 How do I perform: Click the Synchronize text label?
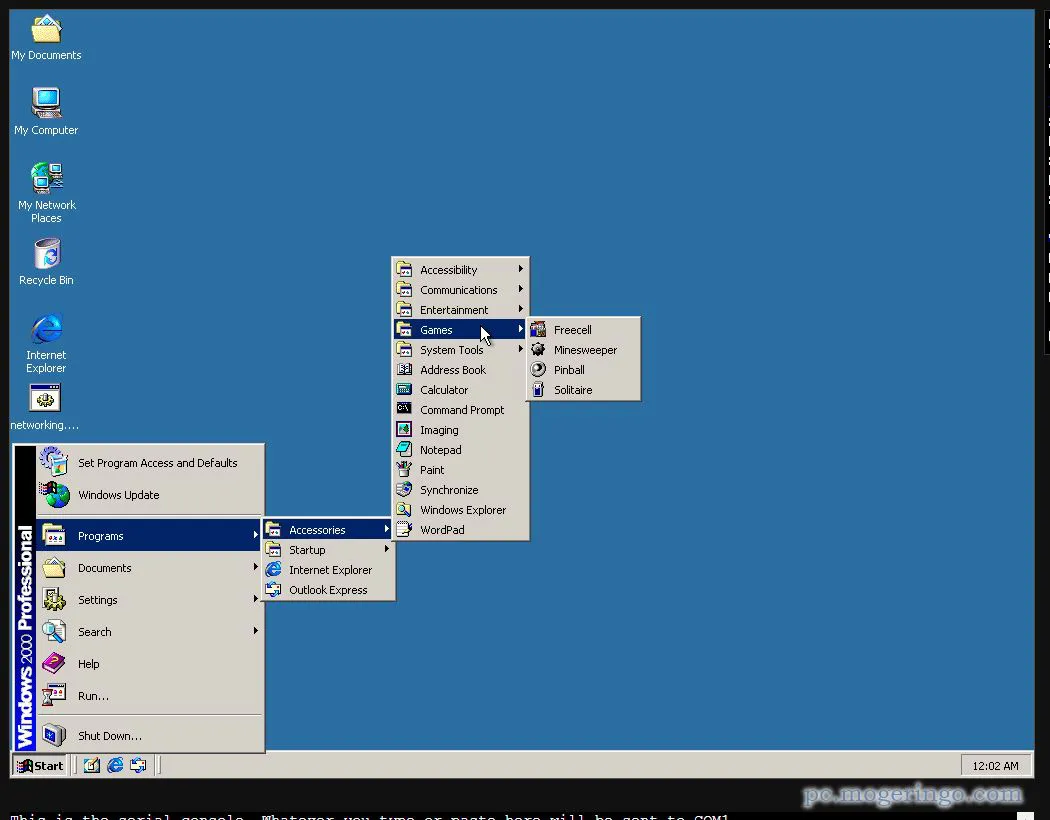click(x=449, y=490)
